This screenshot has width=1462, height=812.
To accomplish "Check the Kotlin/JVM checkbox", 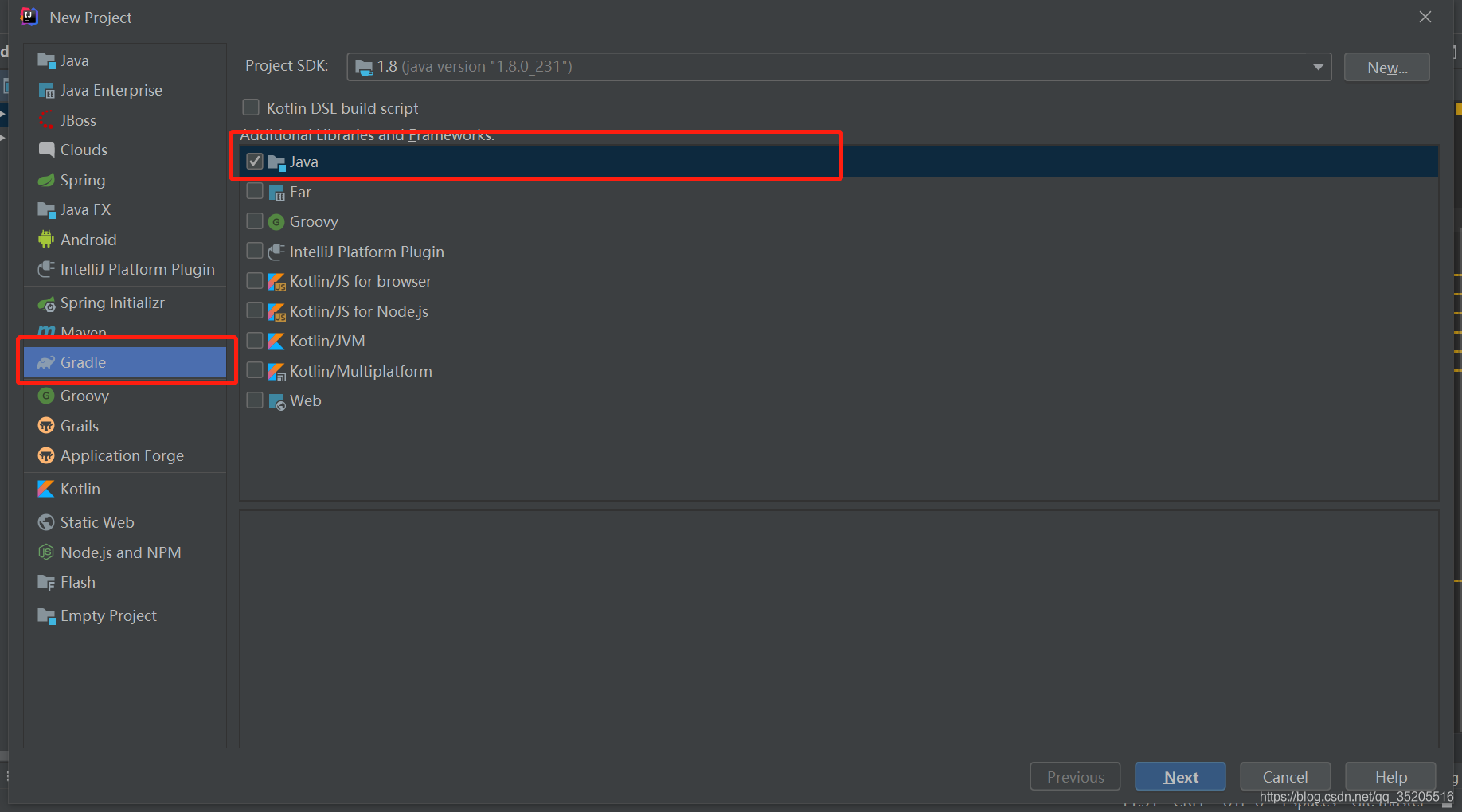I will click(x=255, y=340).
